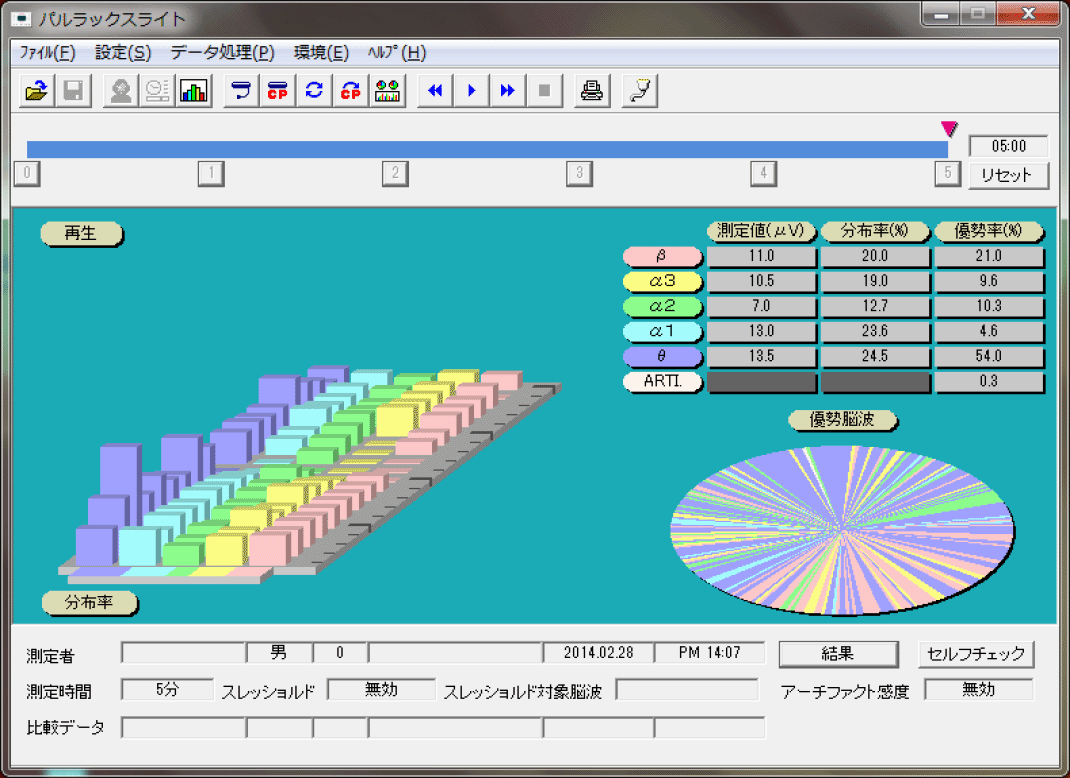This screenshot has height=778, width=1070.
Task: Click the セルフチェック button
Action: (x=976, y=654)
